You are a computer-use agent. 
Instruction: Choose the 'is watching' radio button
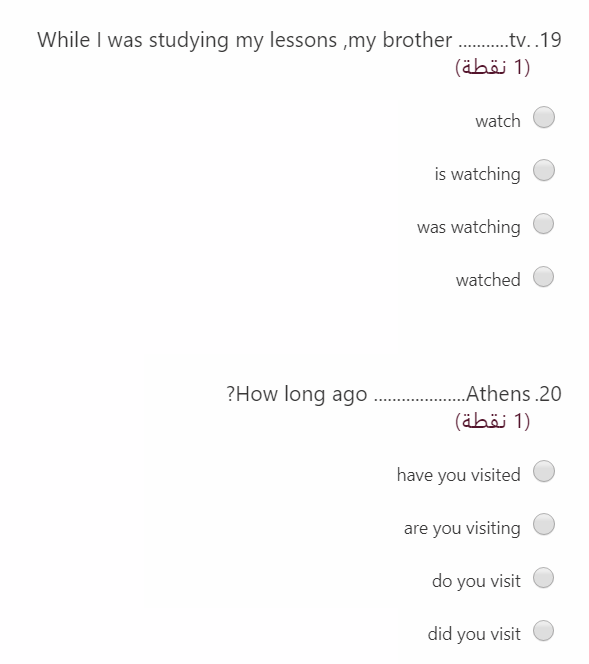[x=544, y=170]
